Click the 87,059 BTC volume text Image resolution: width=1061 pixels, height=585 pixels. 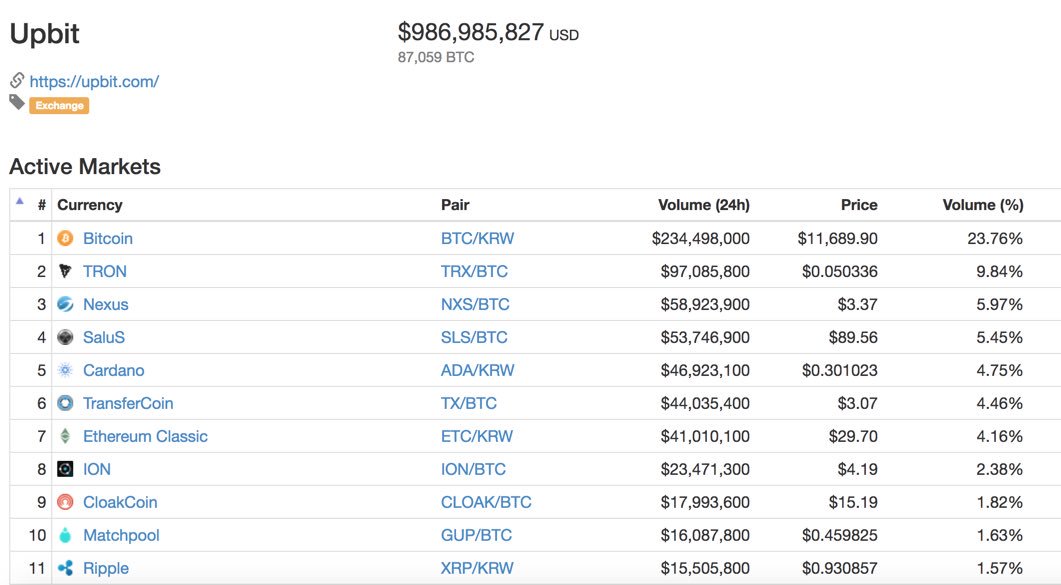pos(436,57)
